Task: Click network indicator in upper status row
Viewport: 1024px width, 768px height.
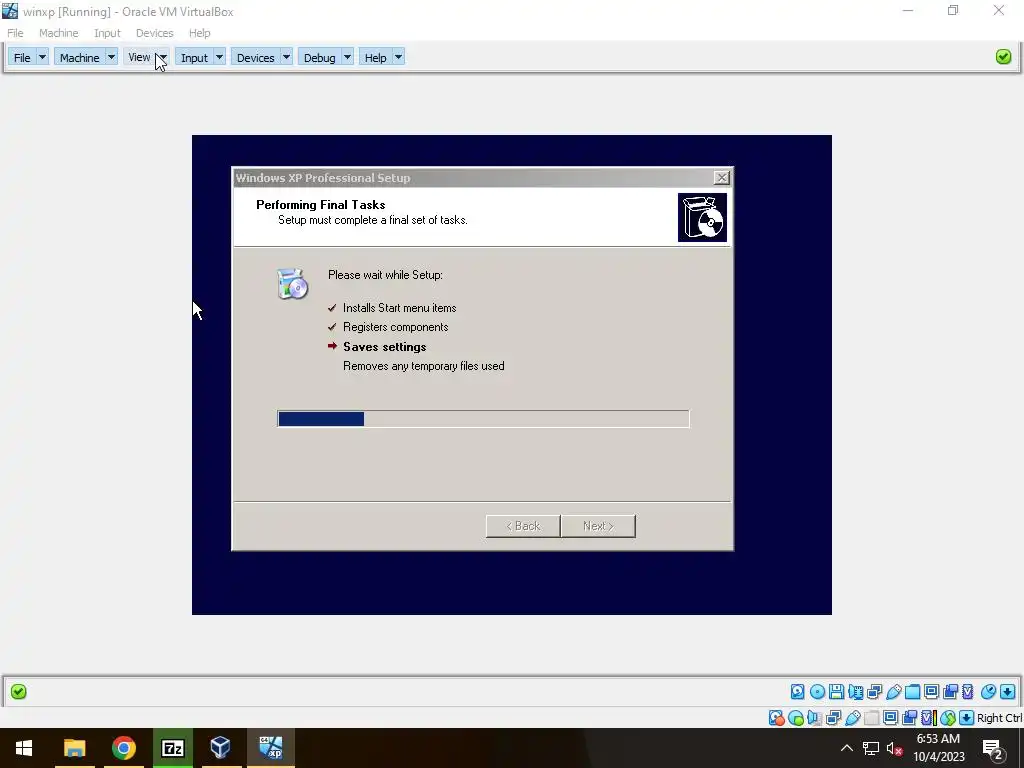Action: coord(874,692)
